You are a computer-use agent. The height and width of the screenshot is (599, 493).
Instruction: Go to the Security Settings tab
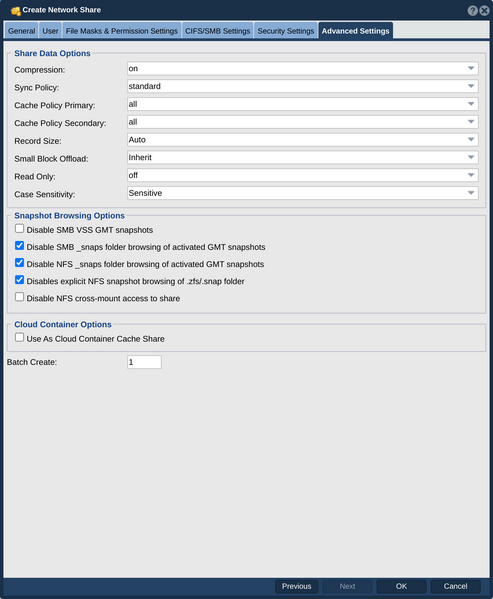(286, 31)
